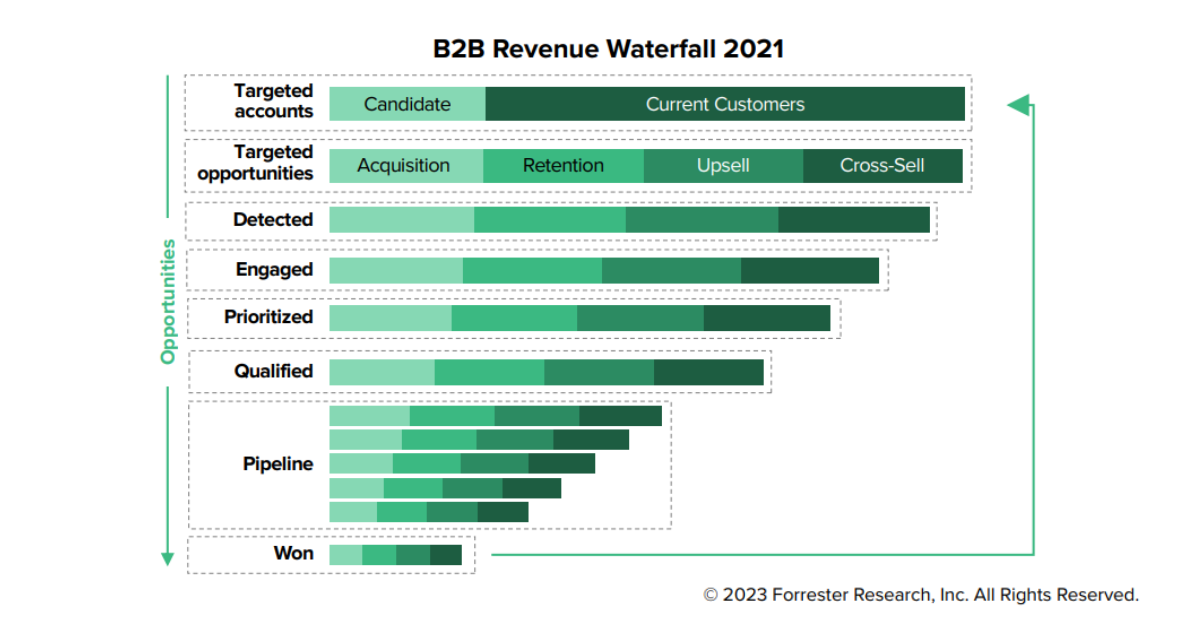Click the vertical 'Opportunities' axis label
This screenshot has width=1200, height=627.
point(168,301)
